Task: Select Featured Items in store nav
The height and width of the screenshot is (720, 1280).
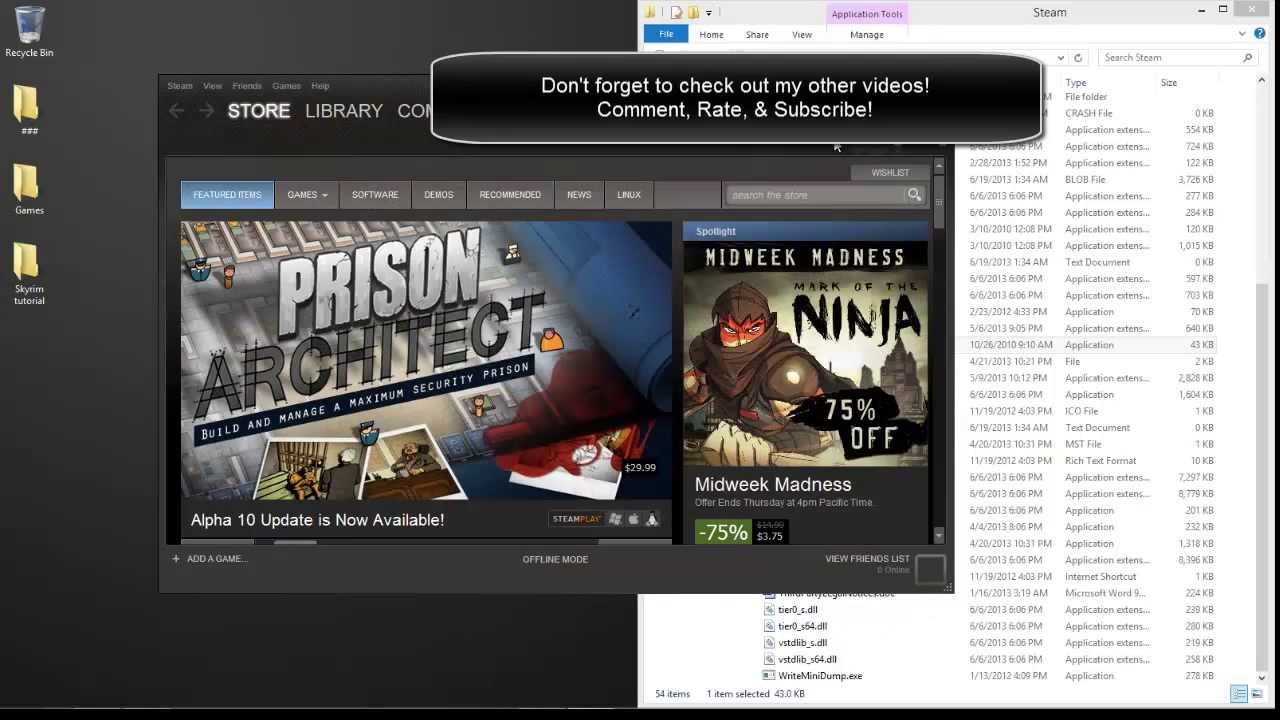Action: (x=227, y=195)
